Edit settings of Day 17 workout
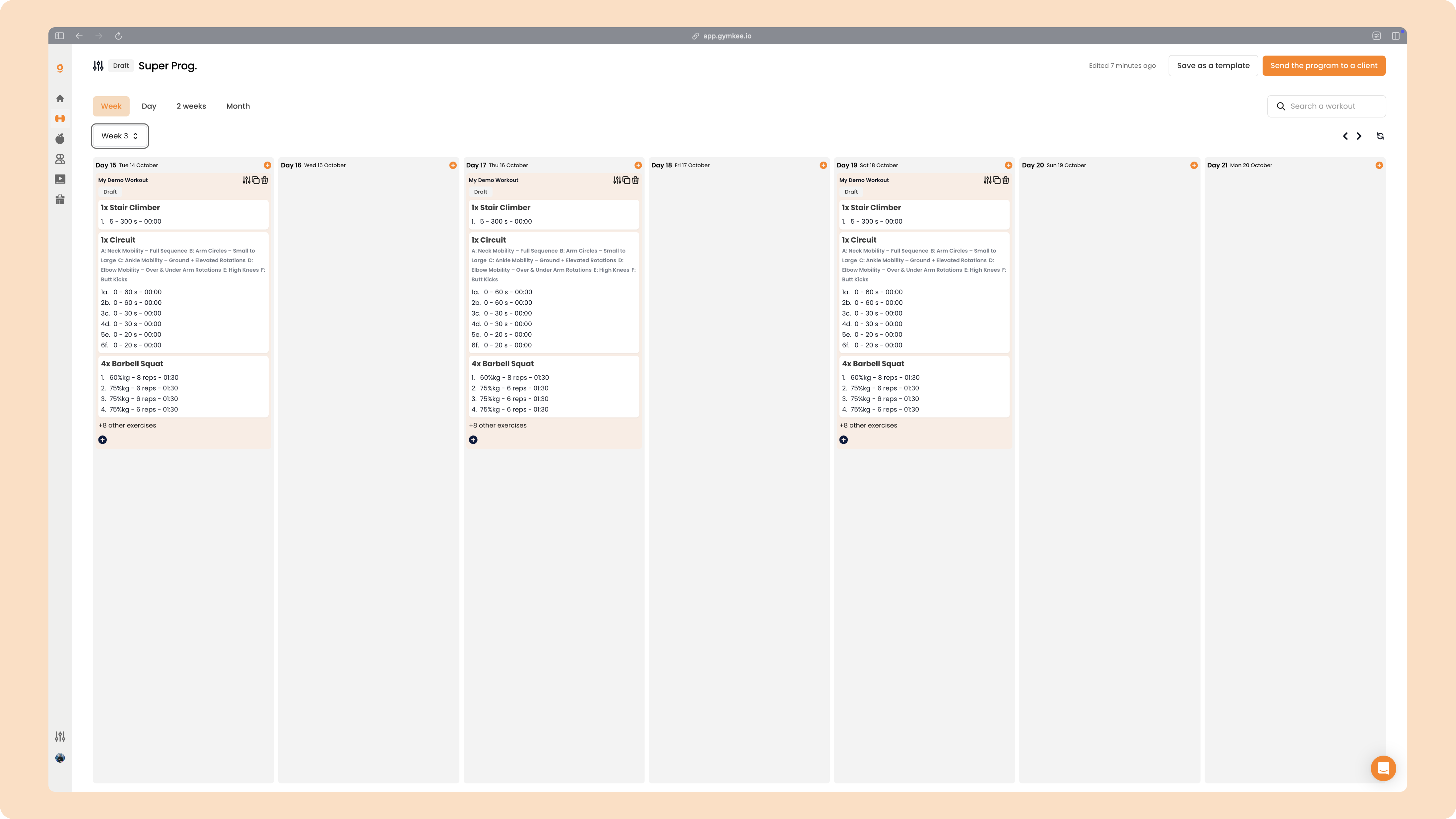The height and width of the screenshot is (819, 1456). pyautogui.click(x=617, y=181)
